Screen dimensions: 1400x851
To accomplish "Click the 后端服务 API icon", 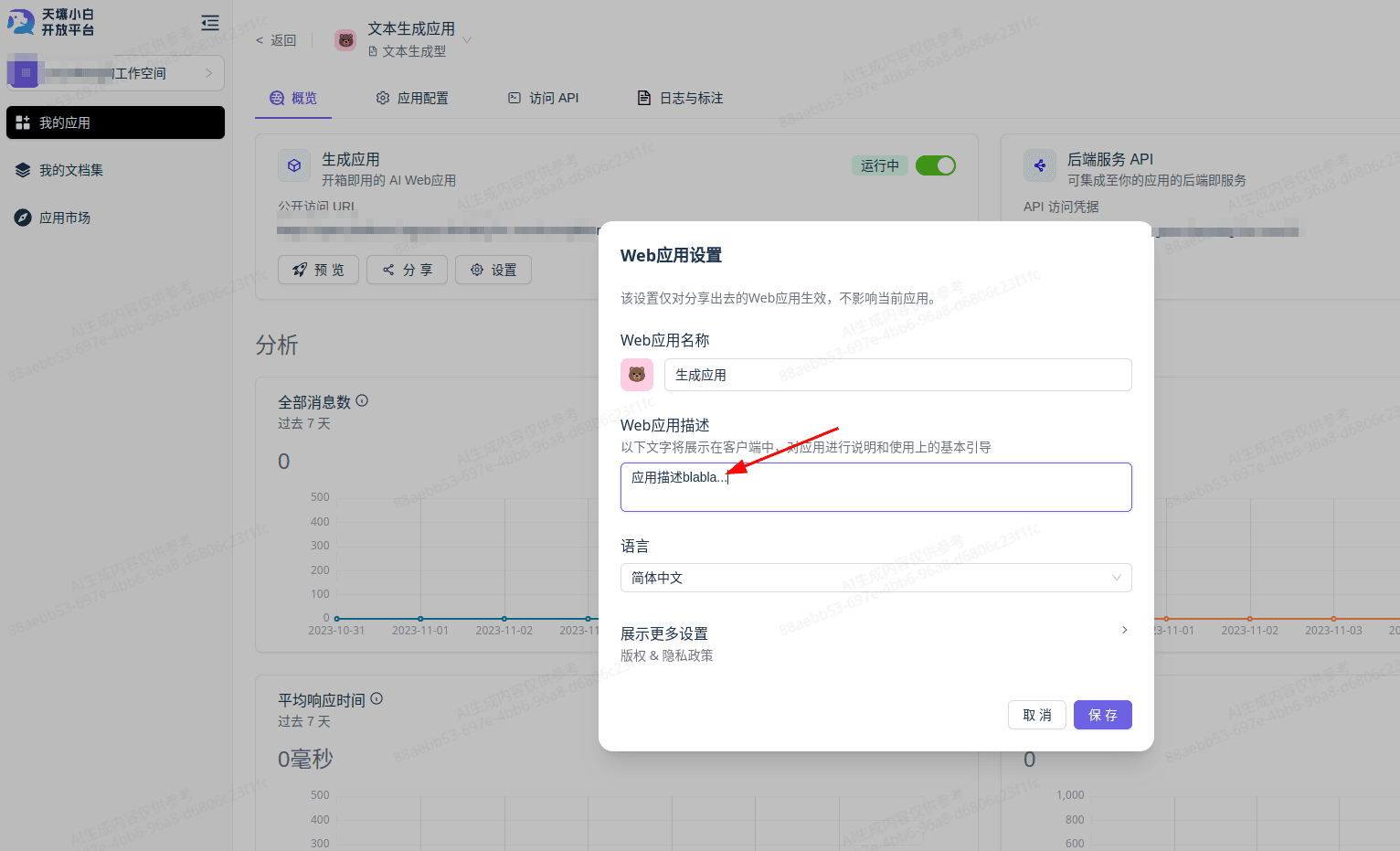I will 1040,166.
